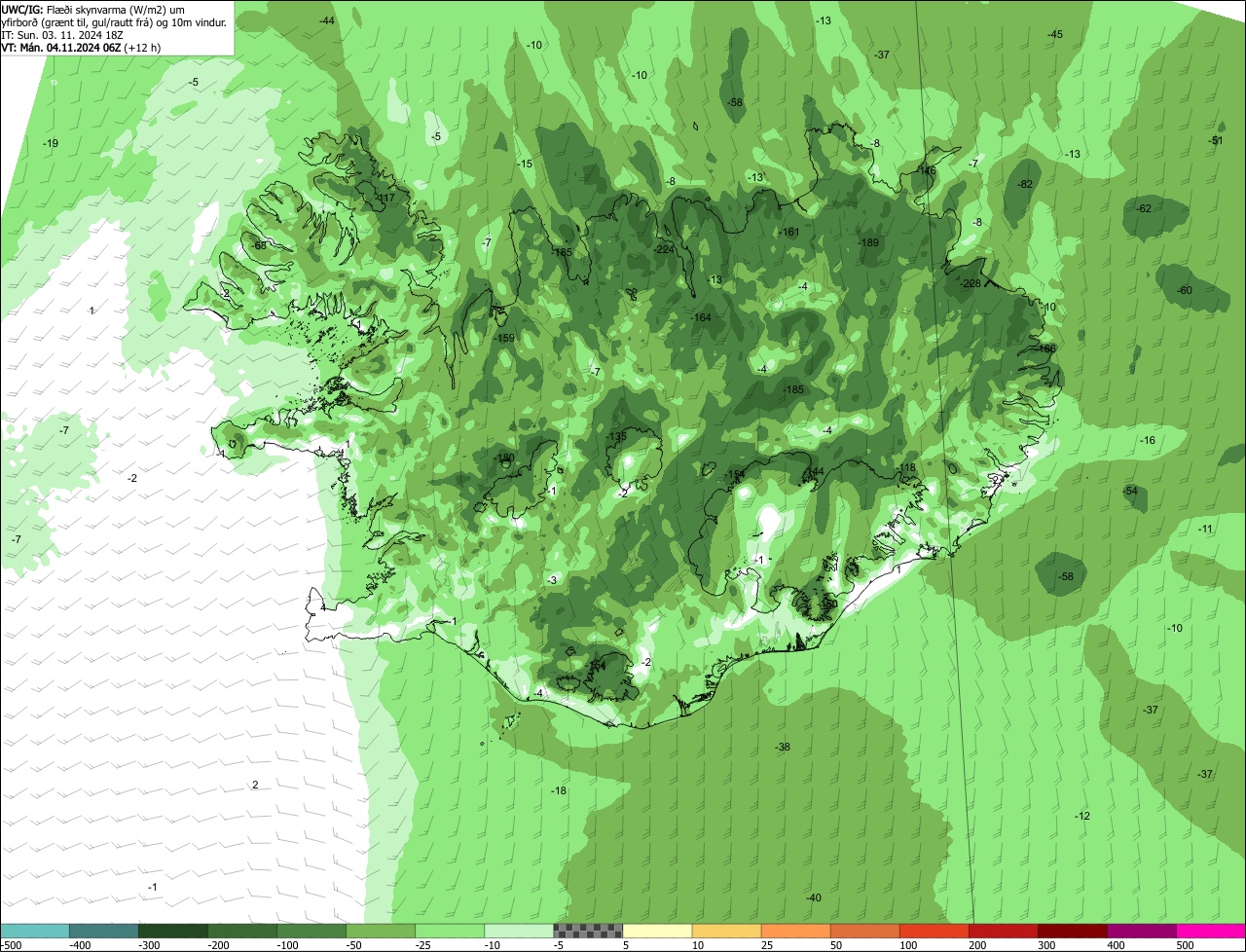Click the map value -60 over the sea
The width and height of the screenshot is (1246, 952).
pos(1185,290)
